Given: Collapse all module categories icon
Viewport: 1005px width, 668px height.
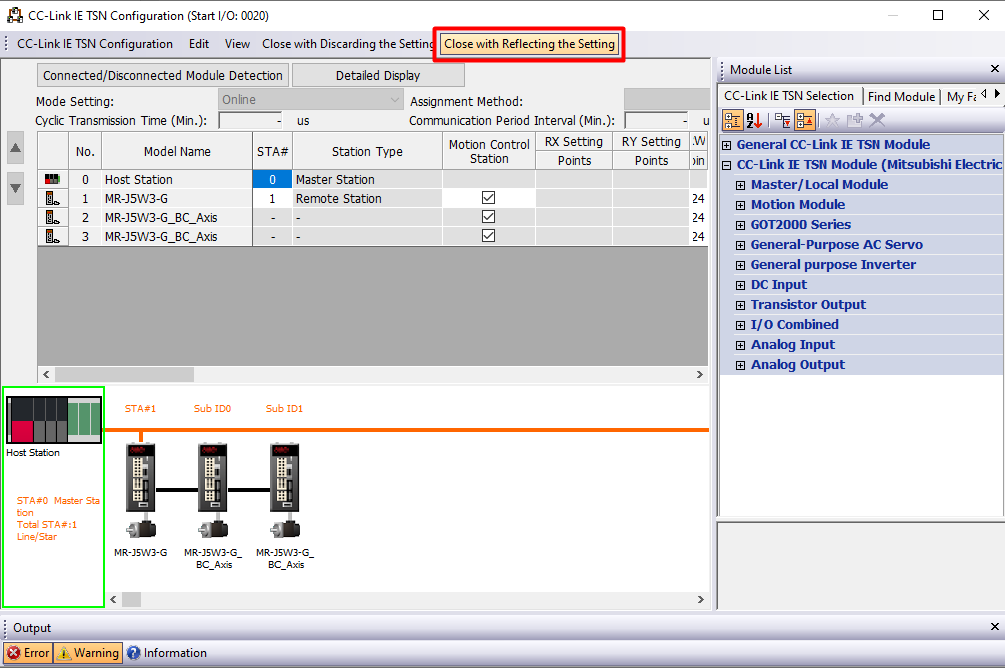Looking at the screenshot, I should point(804,120).
